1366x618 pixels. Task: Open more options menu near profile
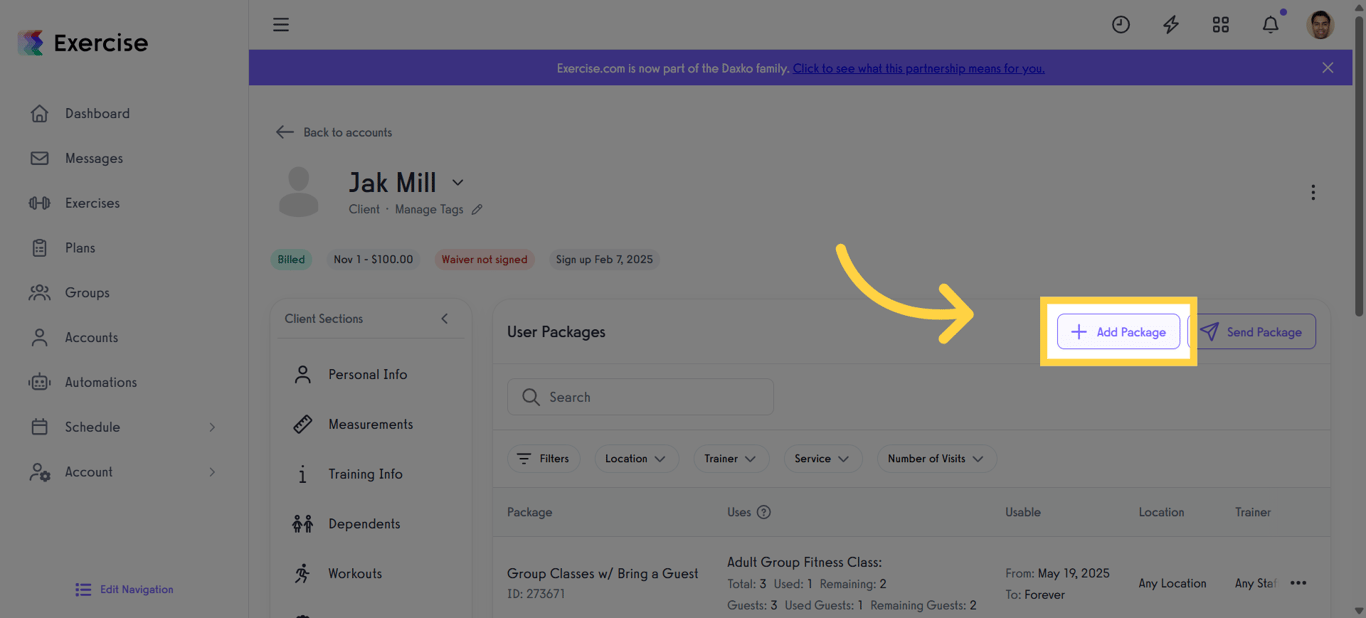tap(1313, 192)
